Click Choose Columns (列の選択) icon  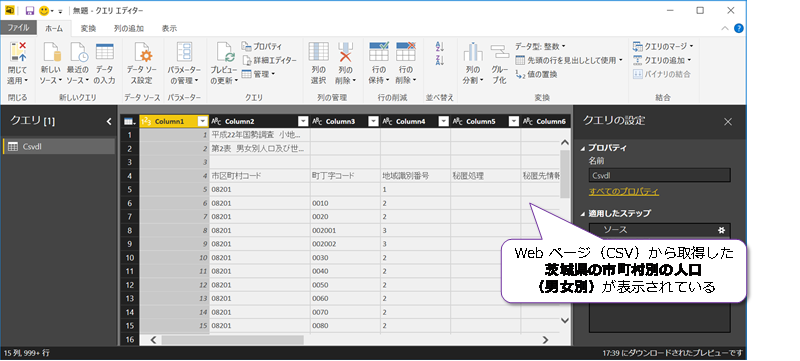pyautogui.click(x=318, y=52)
